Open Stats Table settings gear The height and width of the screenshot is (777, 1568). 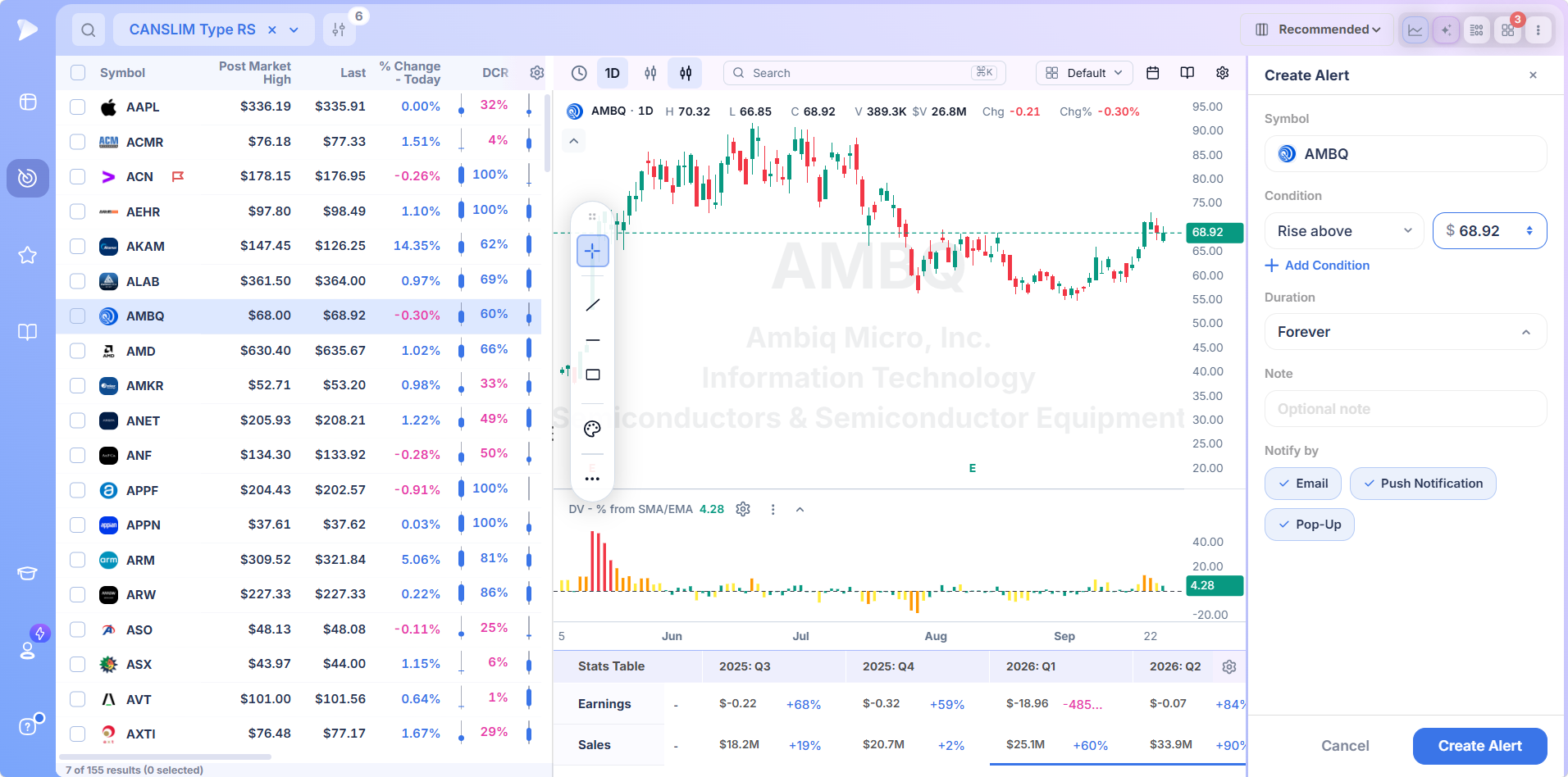point(1228,666)
